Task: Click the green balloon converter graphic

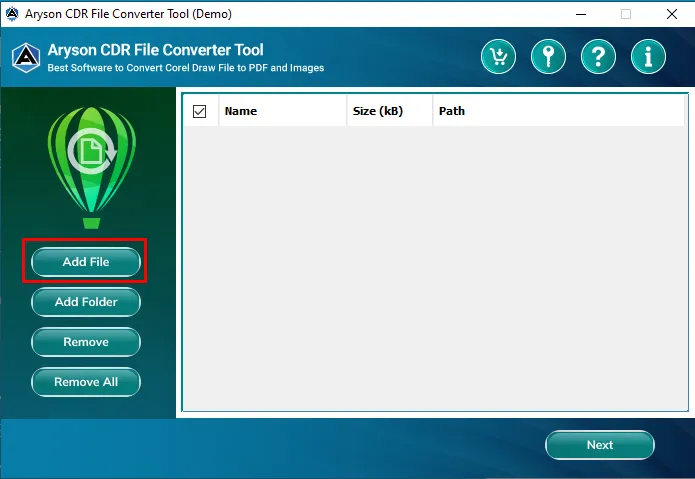Action: pyautogui.click(x=92, y=167)
